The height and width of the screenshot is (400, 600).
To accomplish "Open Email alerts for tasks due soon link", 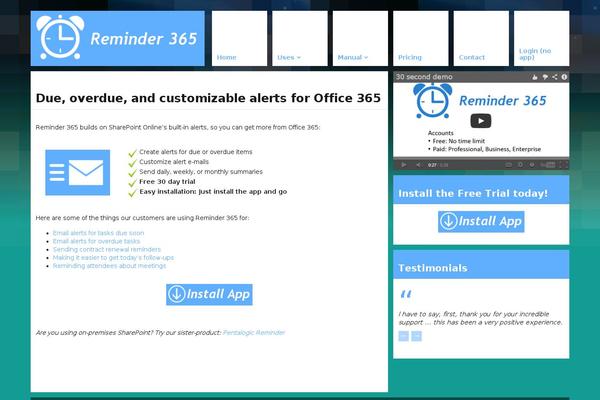I will click(98, 233).
